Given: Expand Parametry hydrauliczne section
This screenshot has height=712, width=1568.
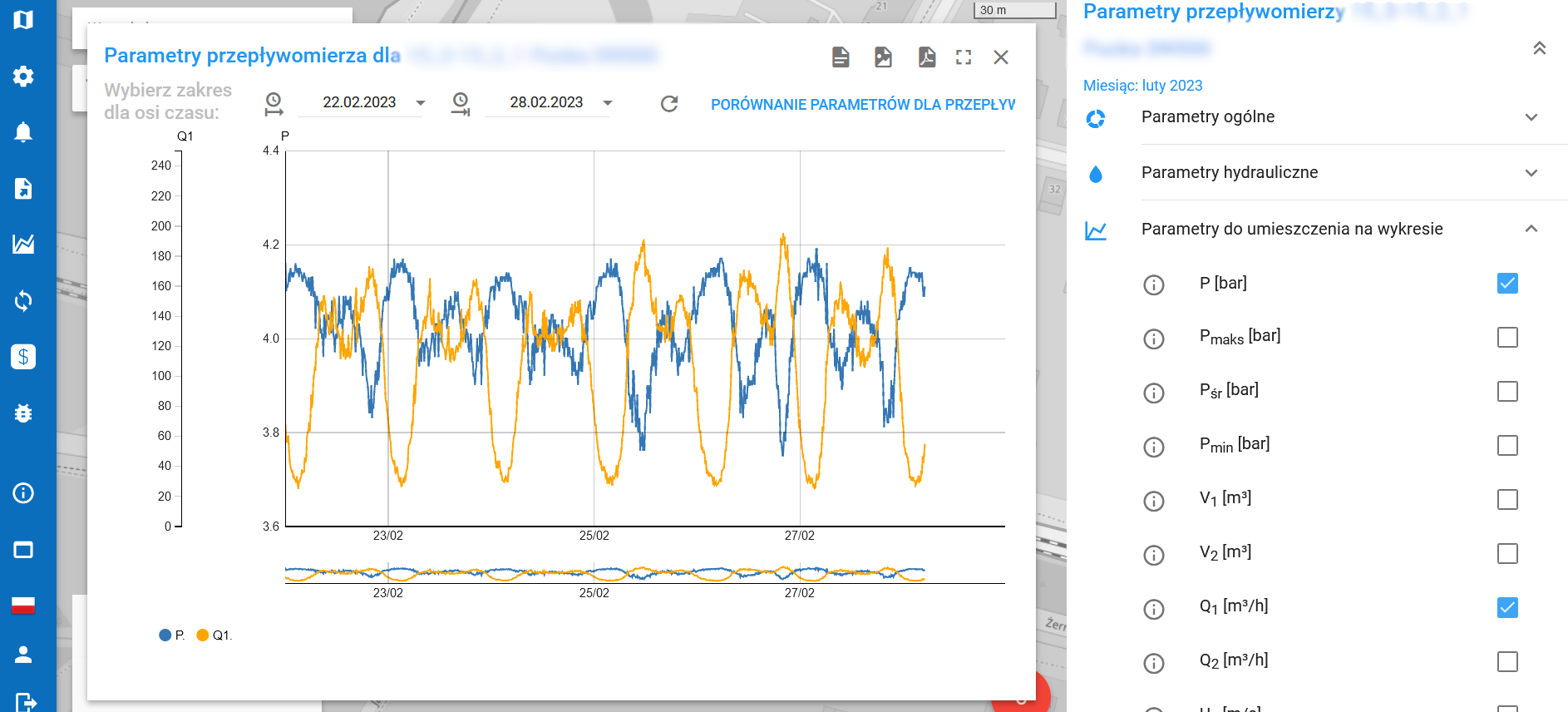Looking at the screenshot, I should [1531, 173].
